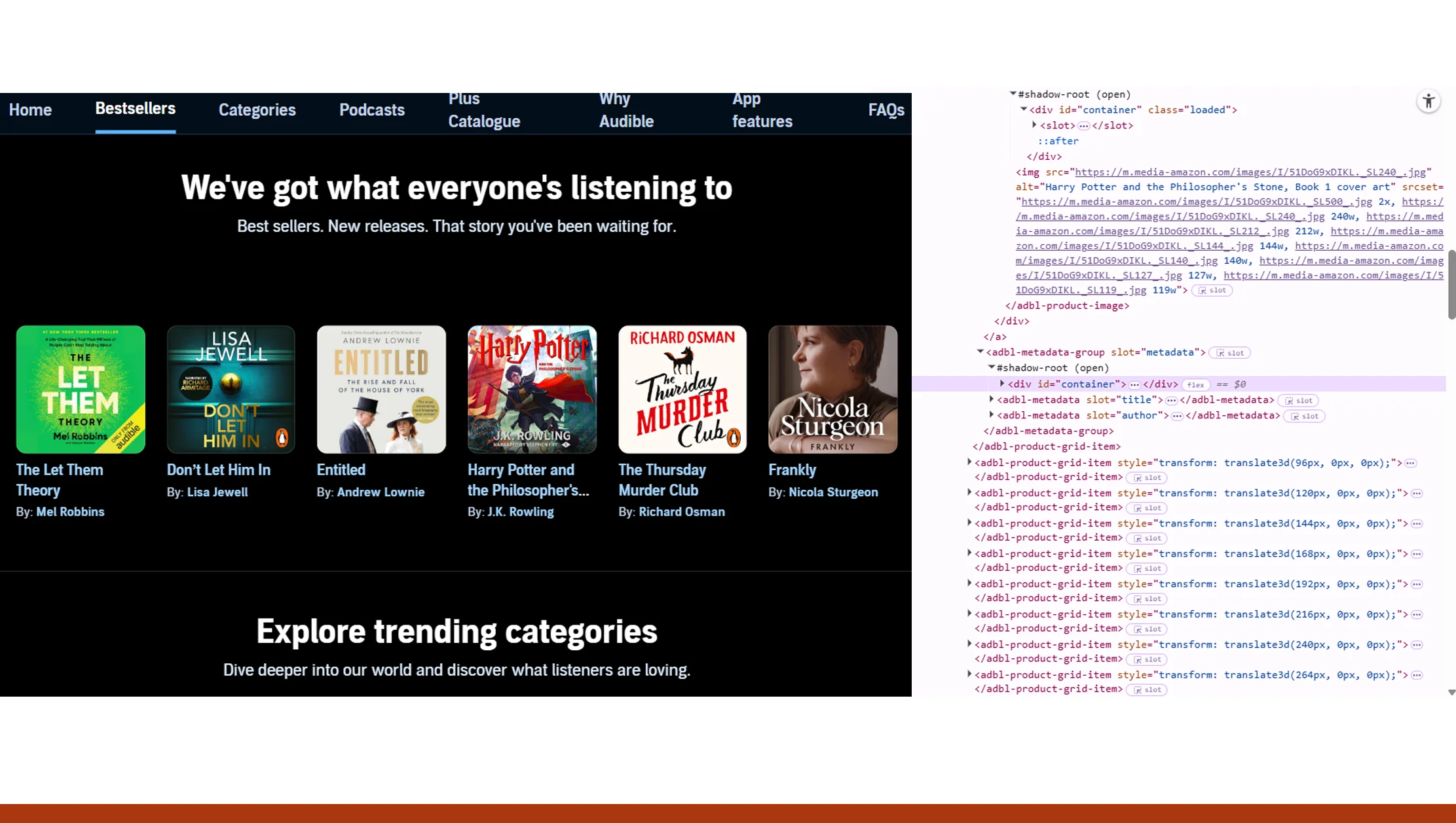Click slot badge after title adbl-metadata
This screenshot has width=1456, height=823.
[x=1299, y=401]
